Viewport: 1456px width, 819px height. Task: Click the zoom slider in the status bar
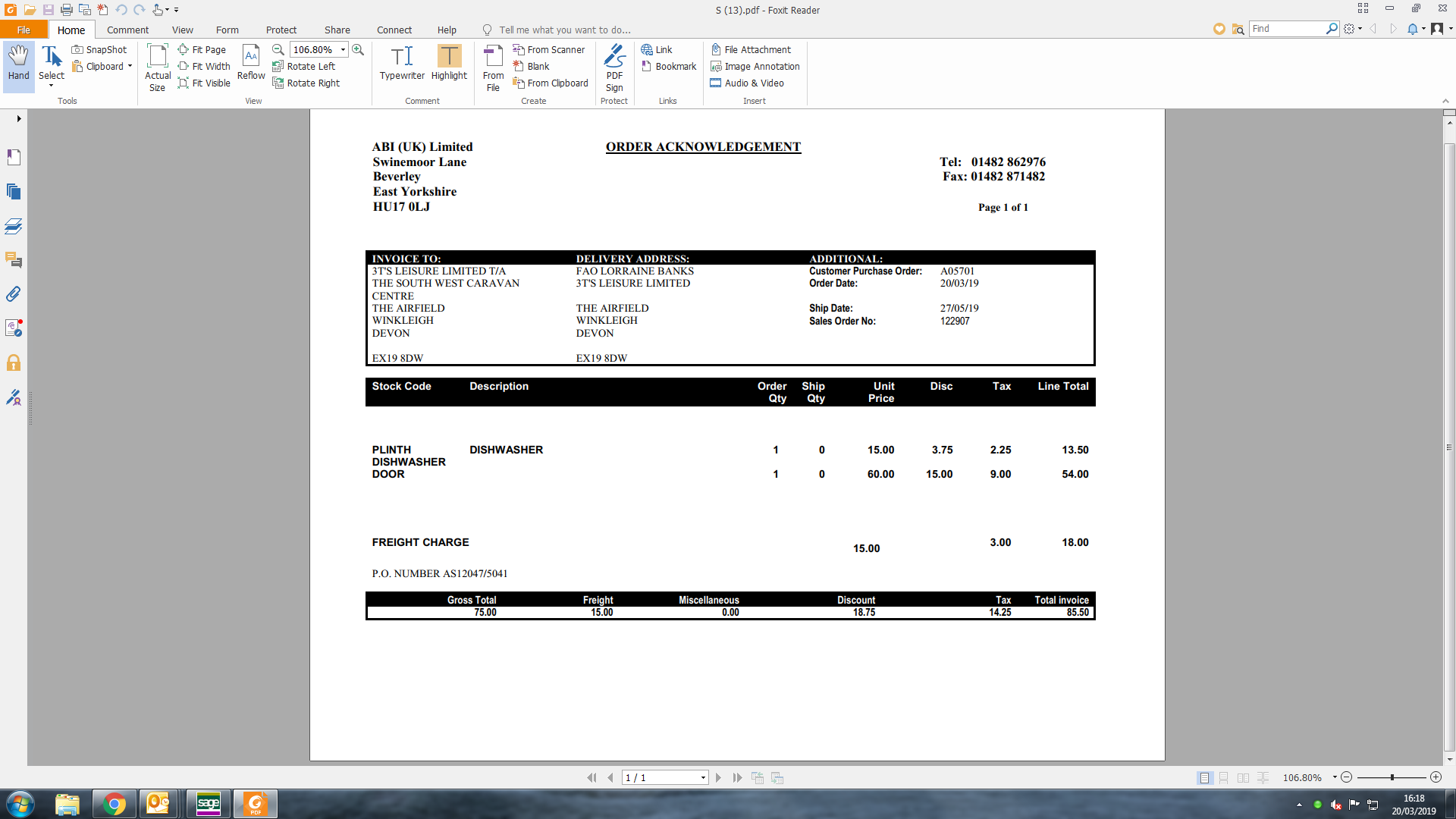1392,778
